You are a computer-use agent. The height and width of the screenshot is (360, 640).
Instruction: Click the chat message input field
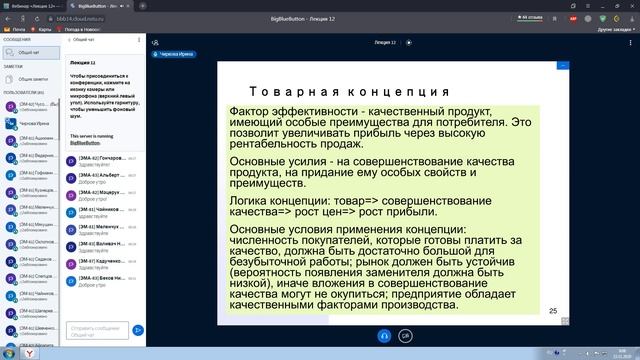(97, 330)
